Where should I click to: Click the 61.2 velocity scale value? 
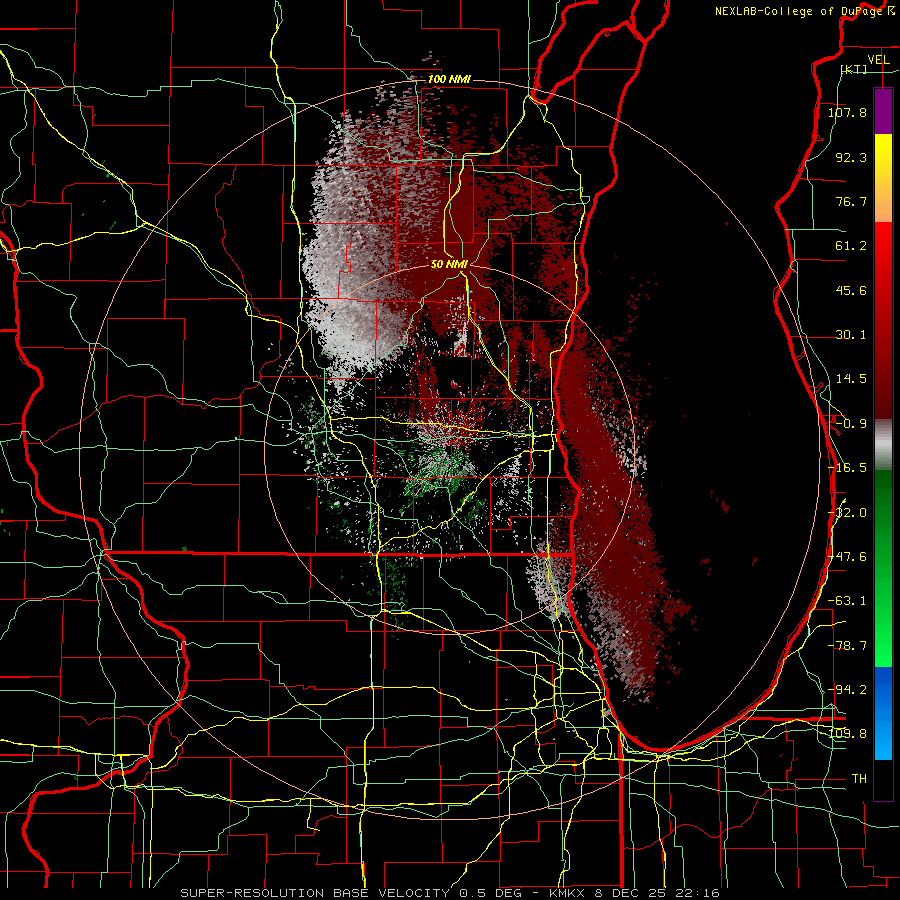pos(851,246)
